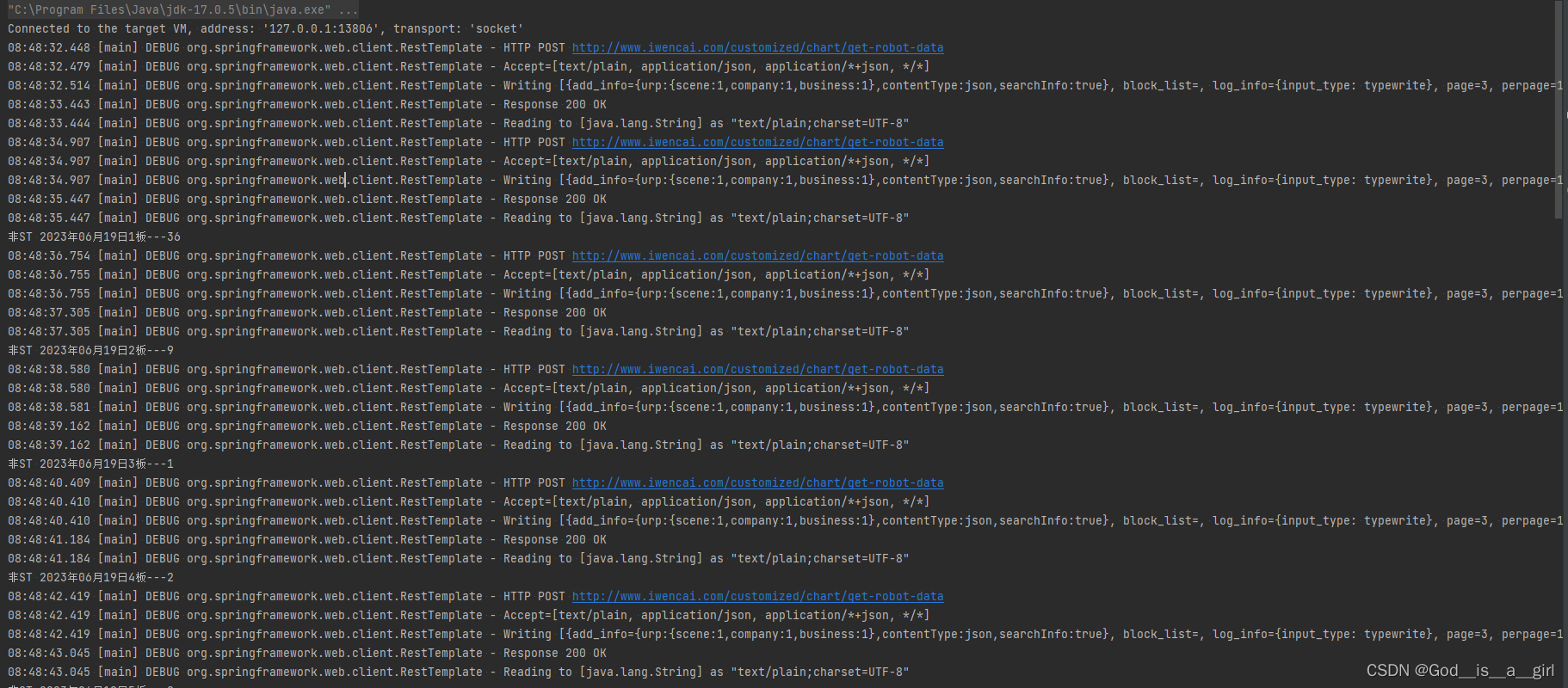Click 'Reading to [java.lang.String]' at 08:48:39.162
Viewport: 1568px width, 688px height.
(x=603, y=445)
